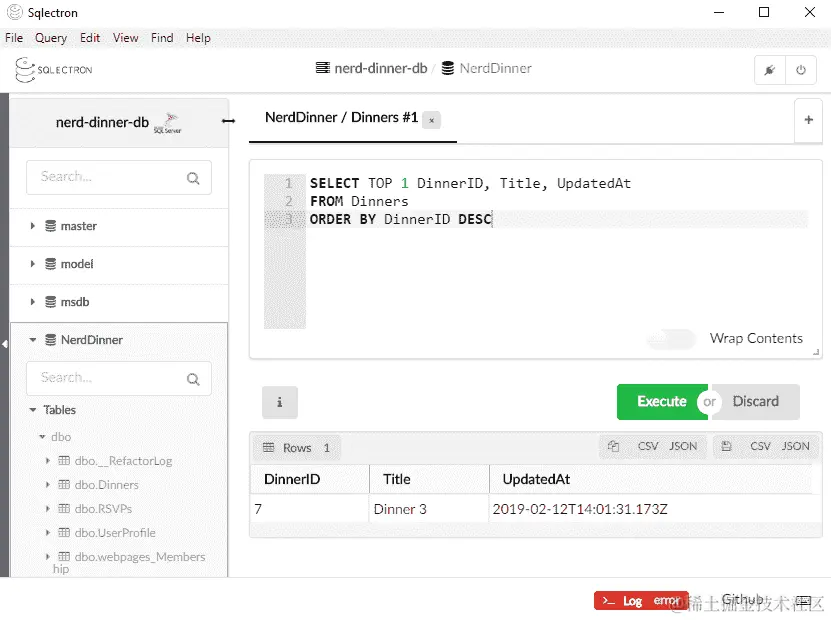
Task: Click the resize handle of query editor
Action: [x=816, y=352]
